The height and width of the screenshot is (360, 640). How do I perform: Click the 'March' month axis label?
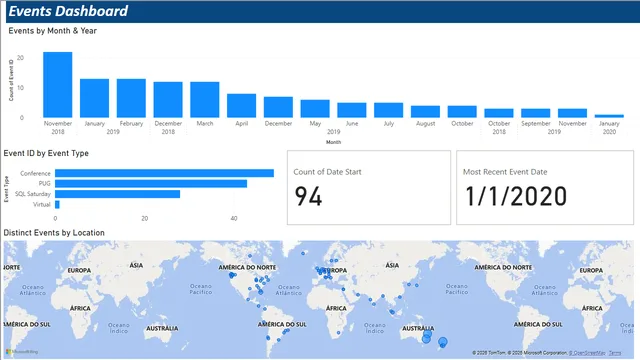204,123
